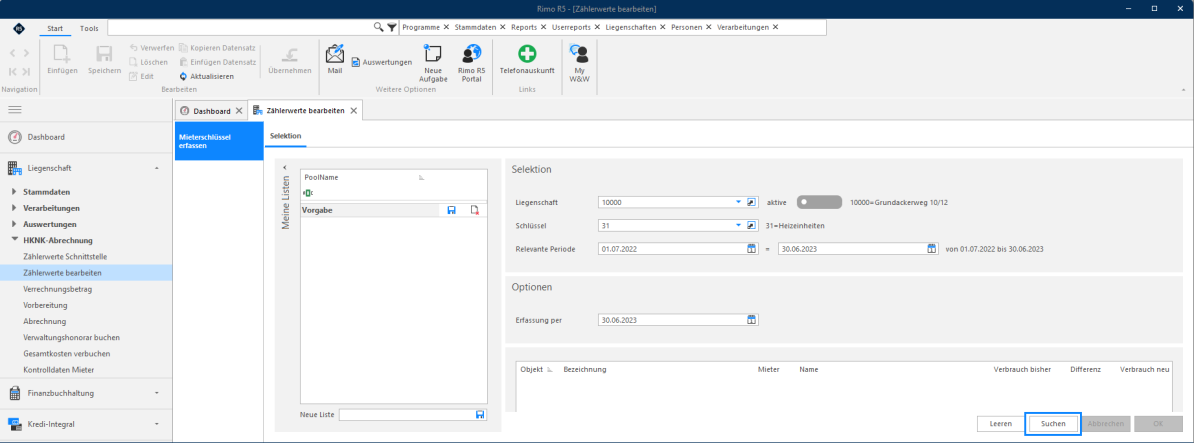Image resolution: width=1194 pixels, height=443 pixels.
Task: Click the green Excel filter icon under PoolName
Action: 308,193
